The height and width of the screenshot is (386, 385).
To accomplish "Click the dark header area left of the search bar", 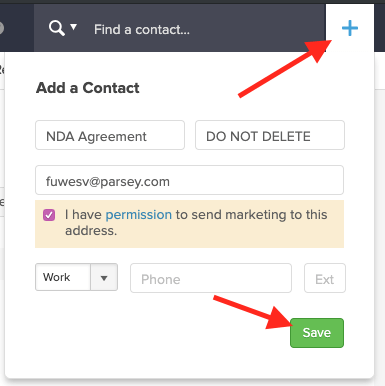I will click(17, 28).
